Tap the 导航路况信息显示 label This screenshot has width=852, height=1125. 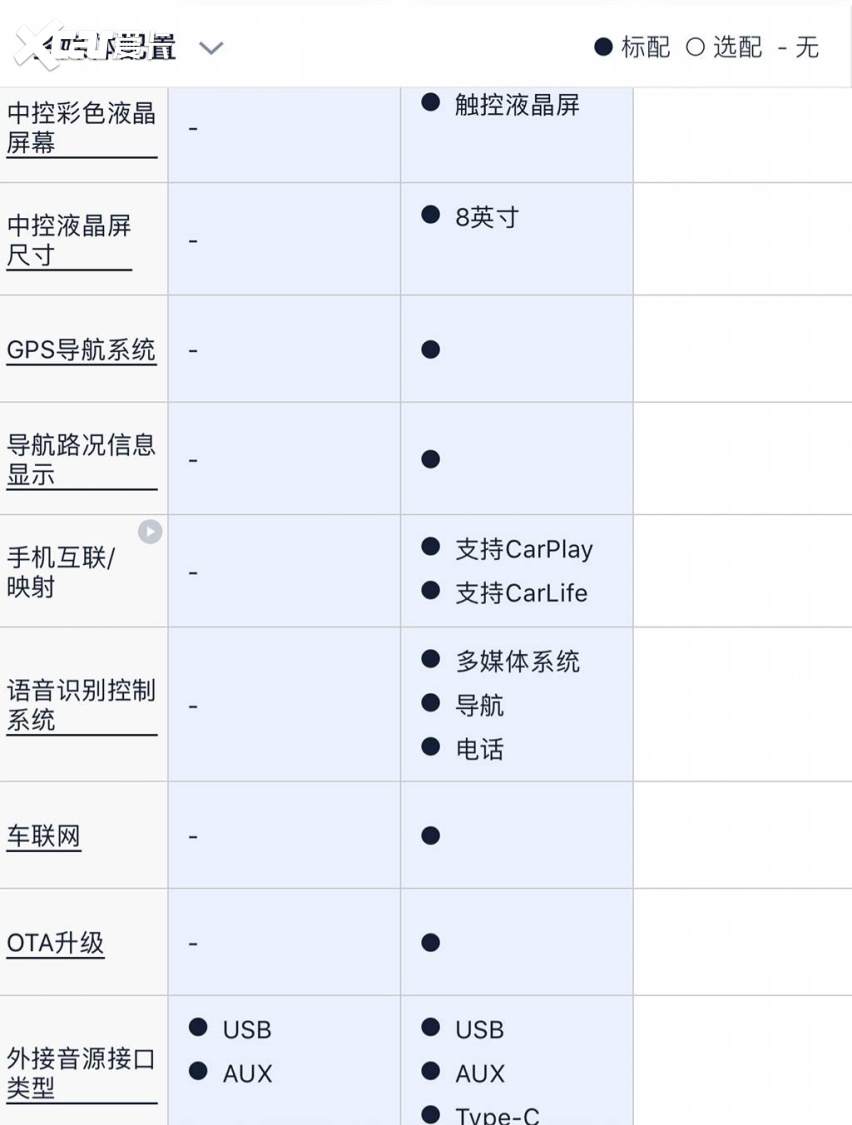pyautogui.click(x=81, y=459)
